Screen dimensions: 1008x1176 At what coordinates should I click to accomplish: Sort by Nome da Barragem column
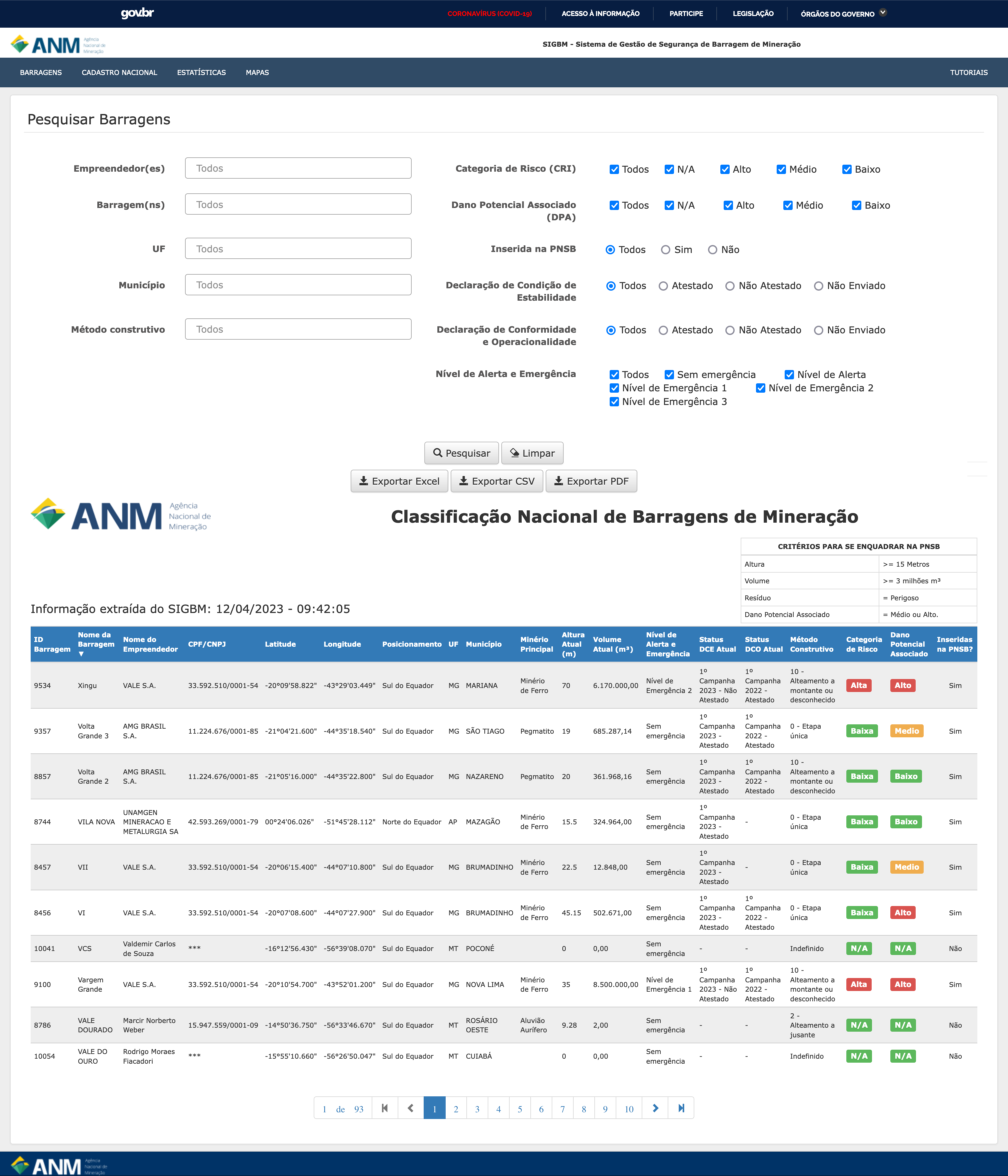pos(95,644)
